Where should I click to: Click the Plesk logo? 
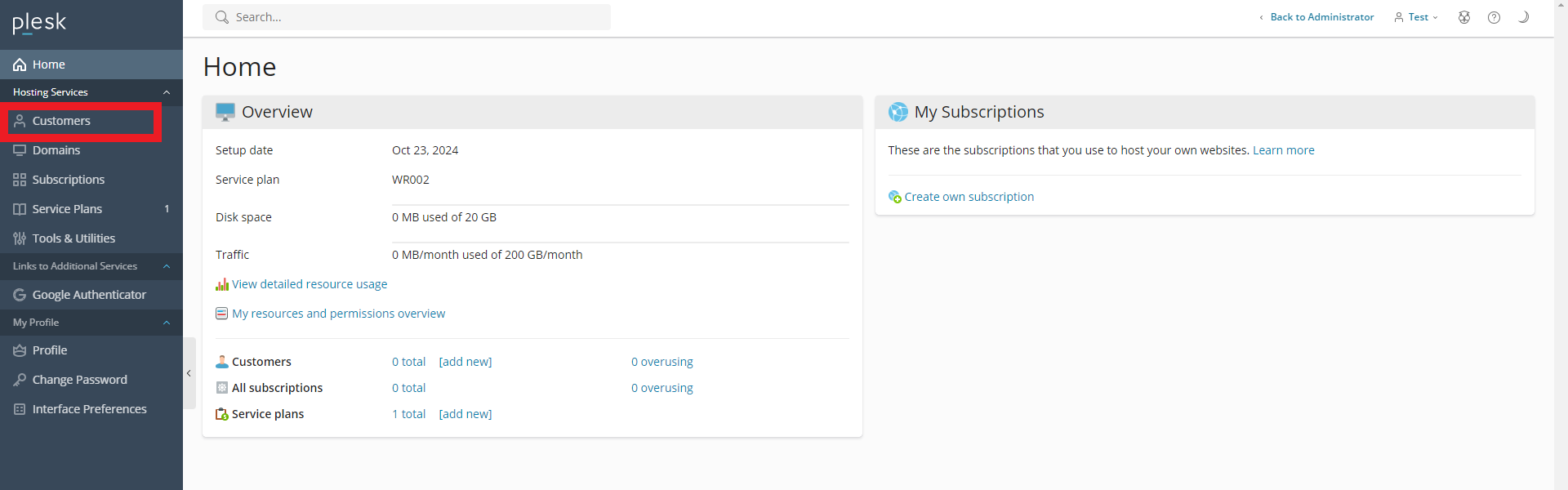tap(39, 23)
